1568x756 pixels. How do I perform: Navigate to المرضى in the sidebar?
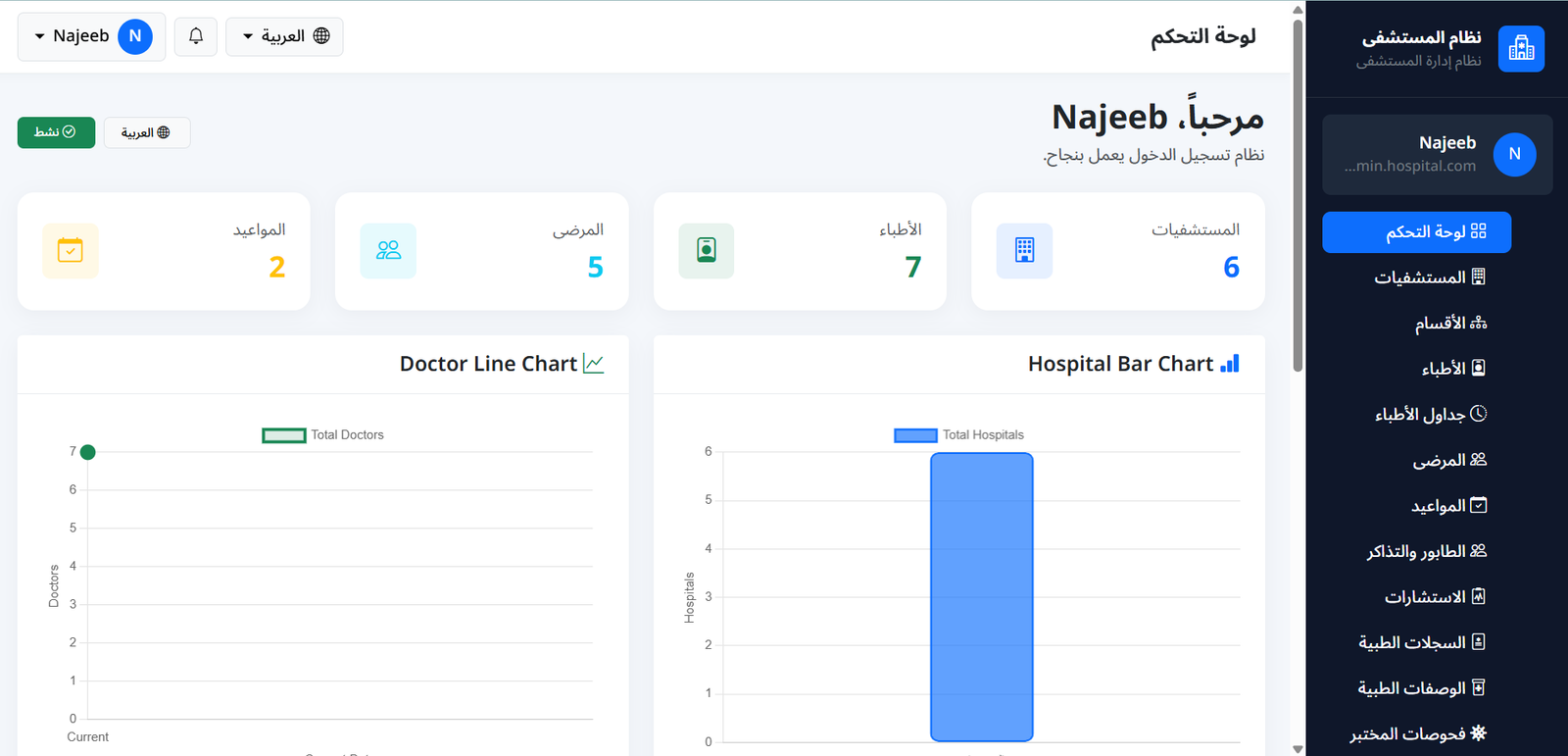(1416, 460)
